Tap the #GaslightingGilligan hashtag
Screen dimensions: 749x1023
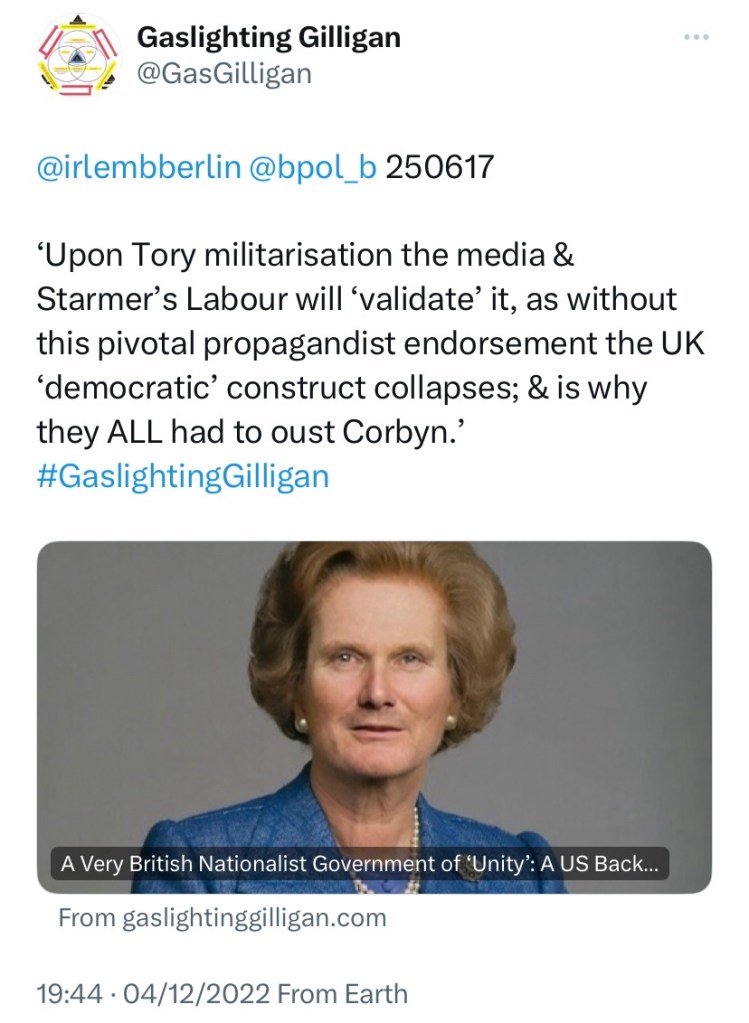coord(182,476)
